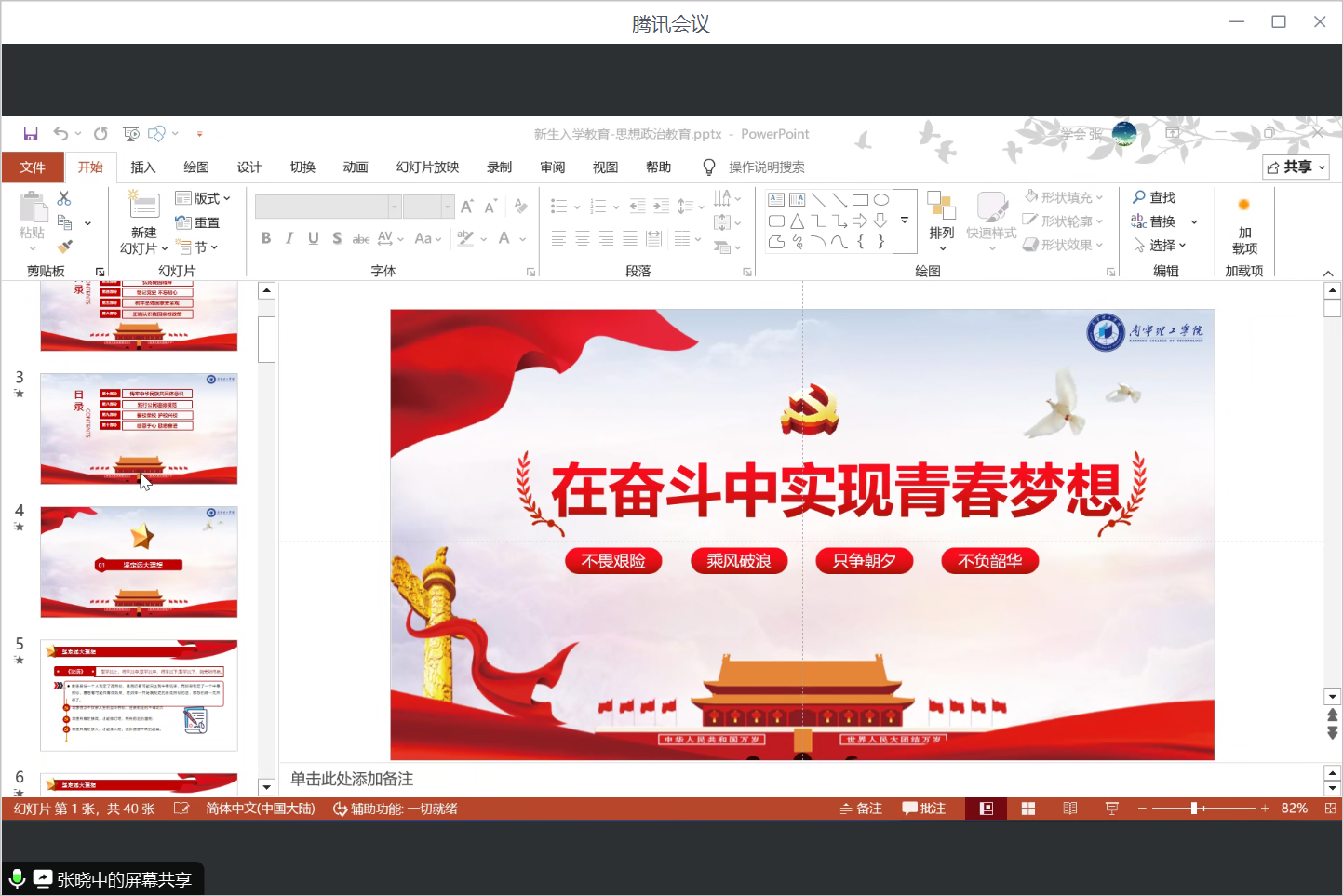Viewport: 1343px width, 896px height.
Task: Click the Format Painter brush icon
Action: 64,247
